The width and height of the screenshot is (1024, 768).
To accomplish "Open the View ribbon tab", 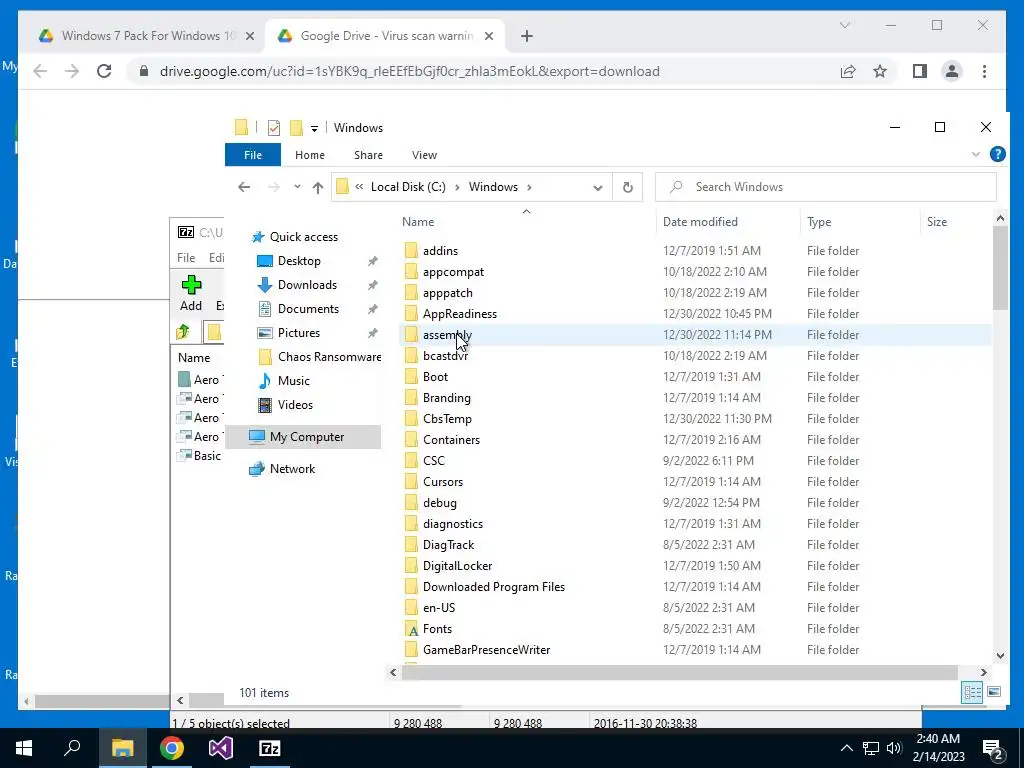I will tap(424, 155).
